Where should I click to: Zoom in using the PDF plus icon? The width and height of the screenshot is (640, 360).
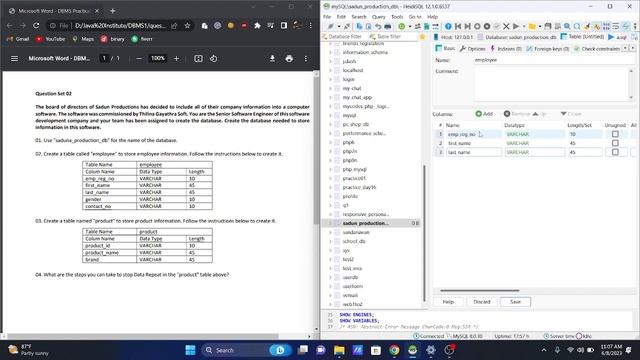[x=176, y=58]
